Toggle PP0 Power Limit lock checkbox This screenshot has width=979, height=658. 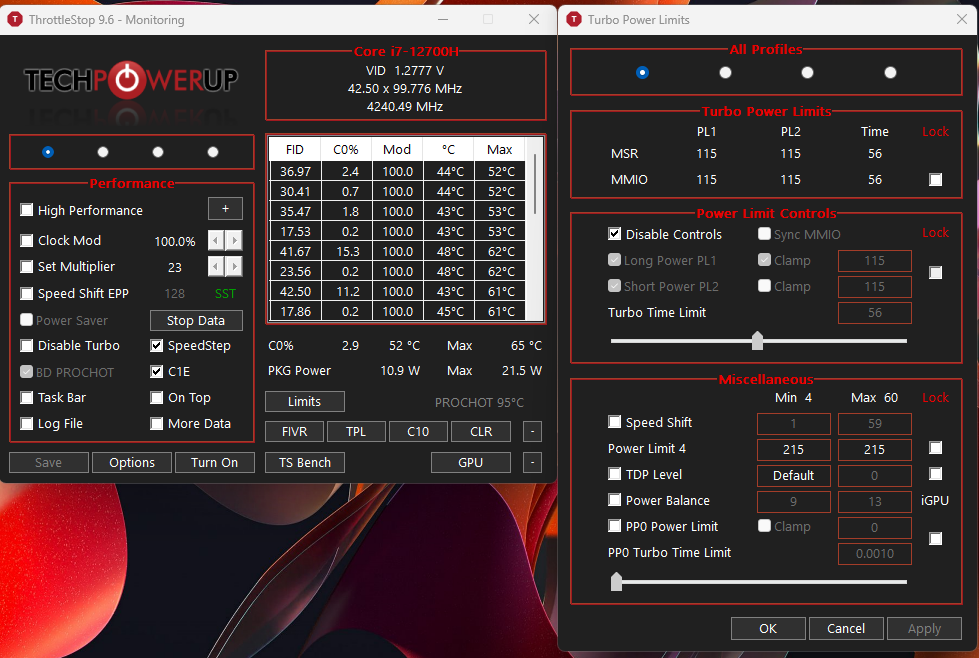click(x=935, y=539)
